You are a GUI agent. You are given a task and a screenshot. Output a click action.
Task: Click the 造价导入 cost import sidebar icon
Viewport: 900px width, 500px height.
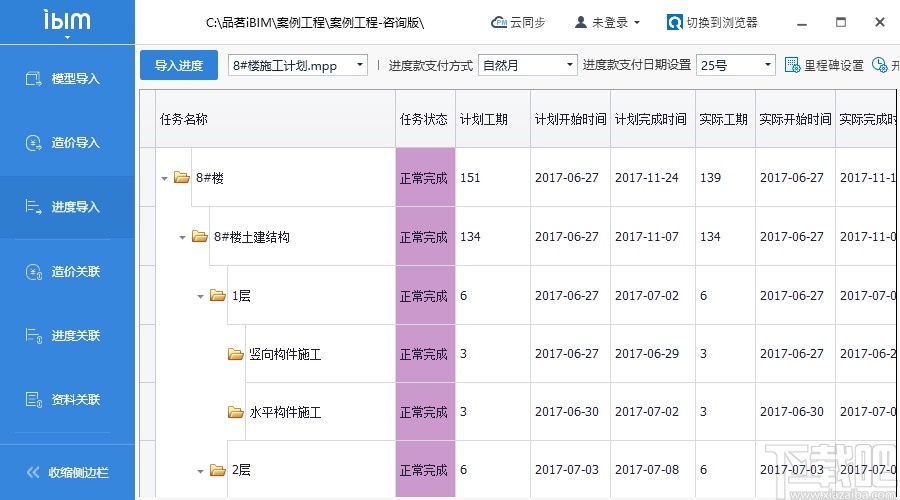coord(33,143)
